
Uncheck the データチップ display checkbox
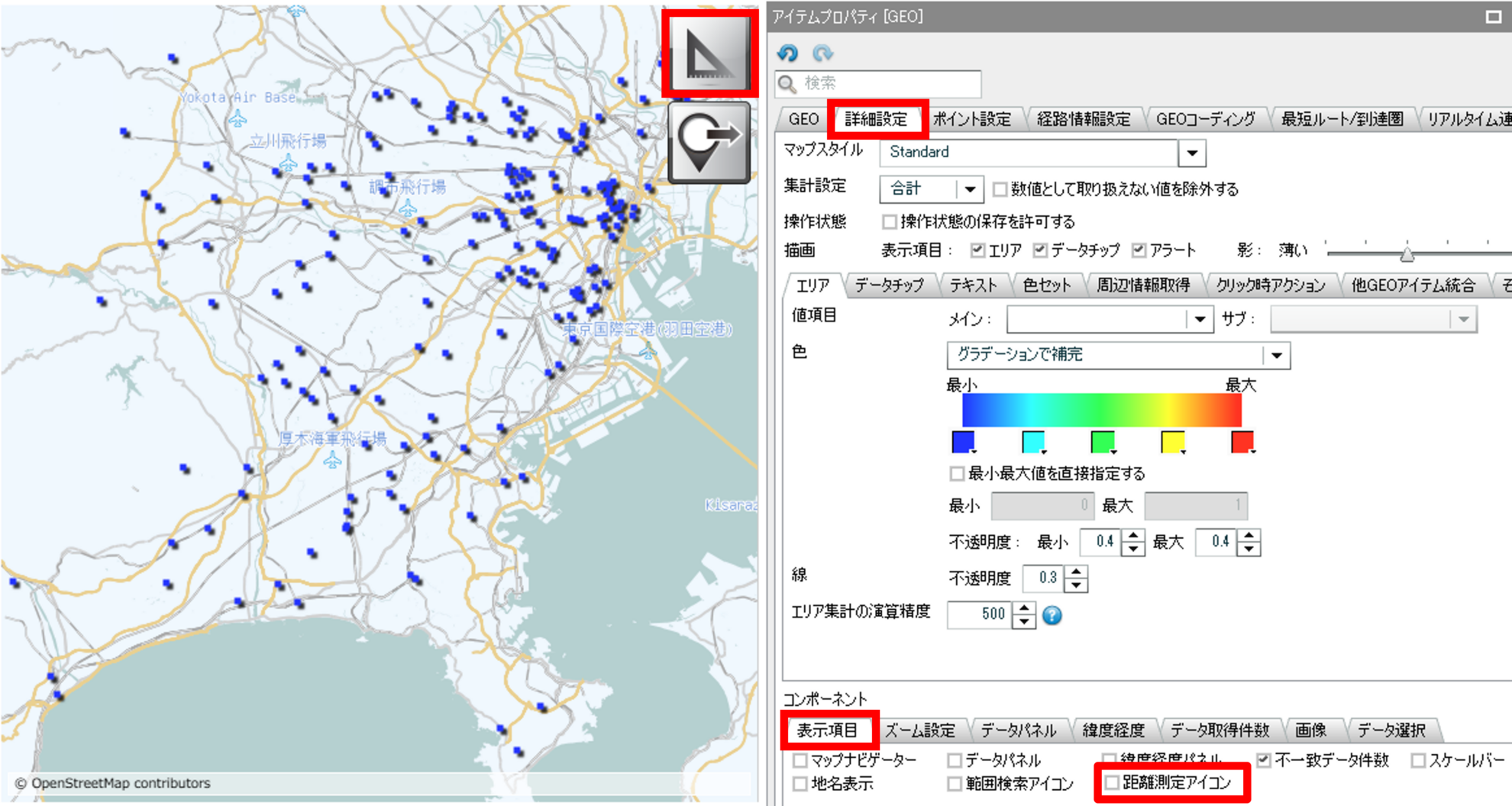tap(1040, 250)
